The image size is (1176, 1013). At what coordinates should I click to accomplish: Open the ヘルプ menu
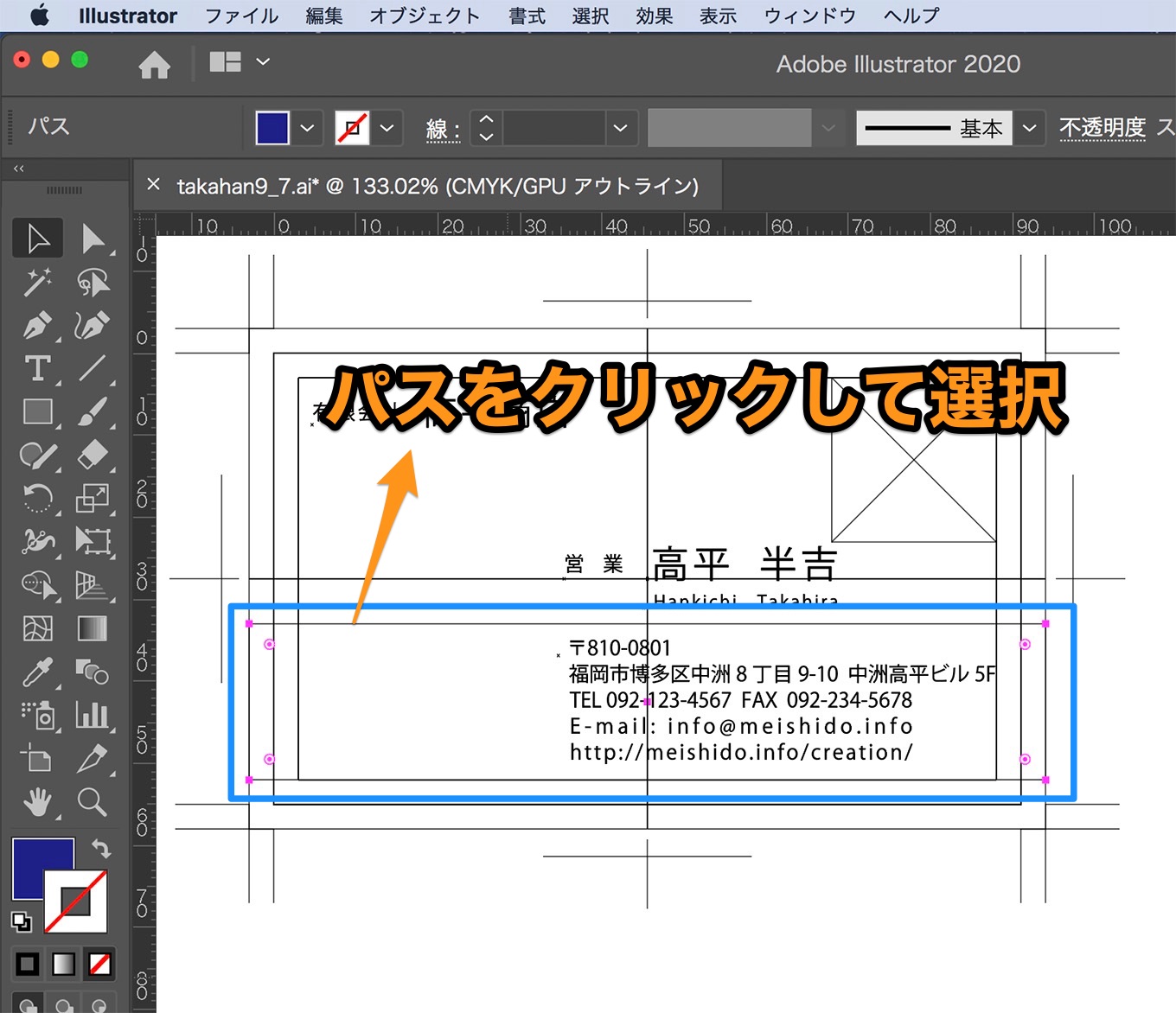point(911,16)
